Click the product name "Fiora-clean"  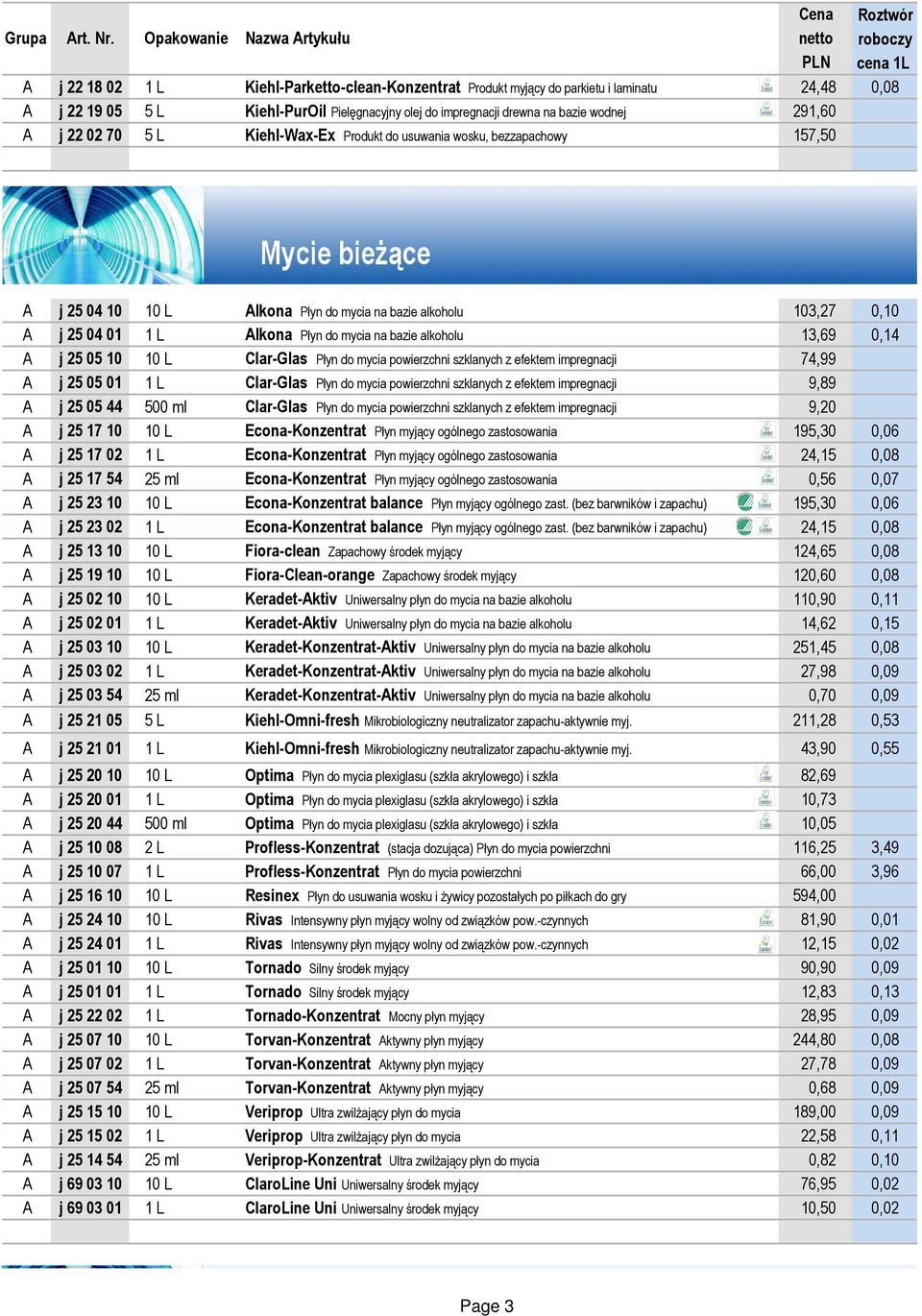point(282,550)
